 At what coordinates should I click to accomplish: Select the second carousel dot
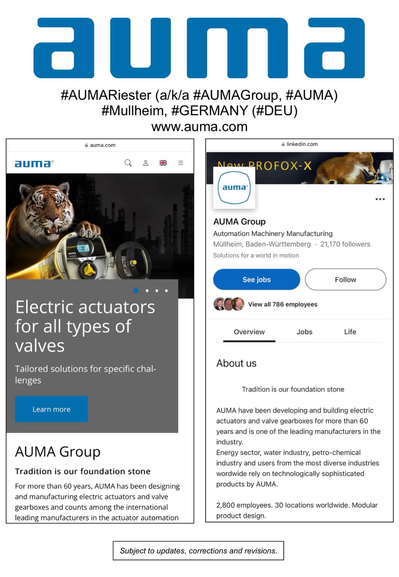[147, 291]
